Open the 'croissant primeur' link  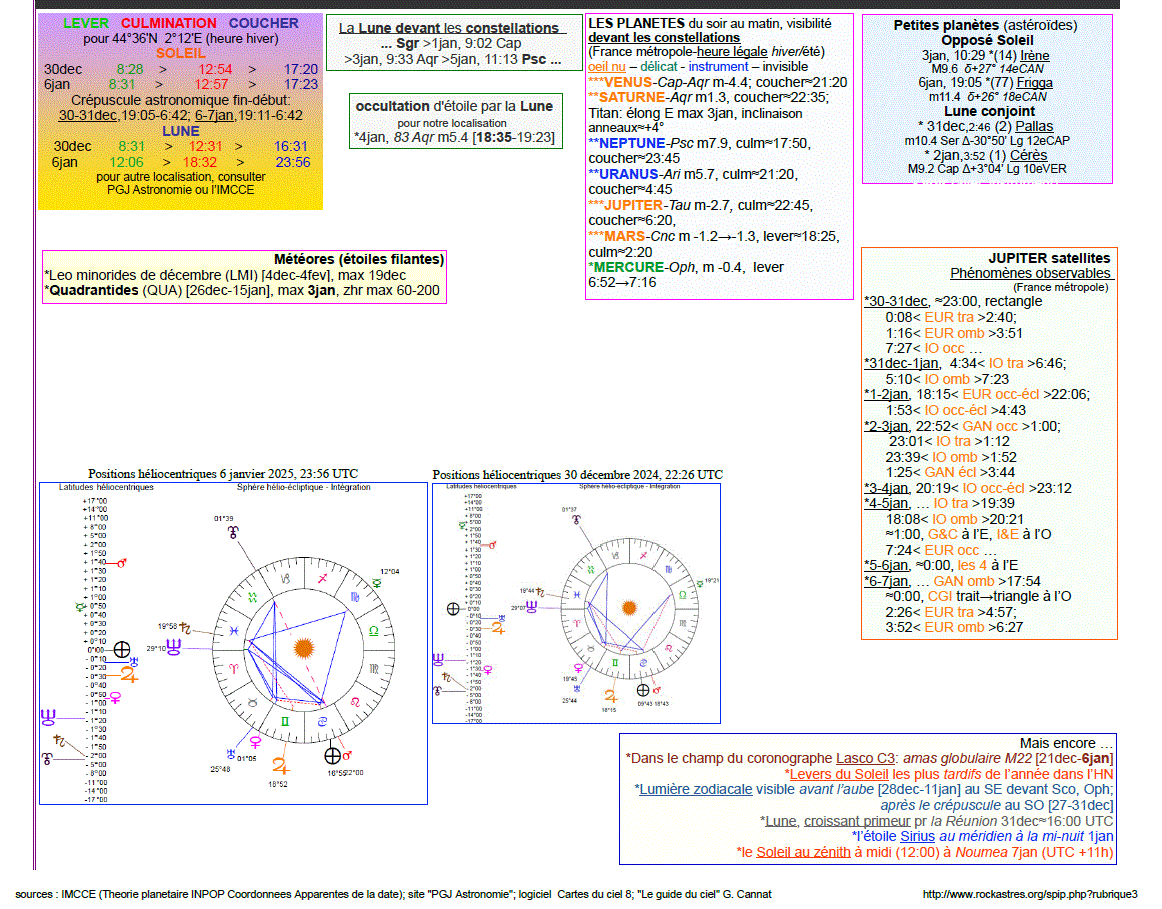point(857,821)
